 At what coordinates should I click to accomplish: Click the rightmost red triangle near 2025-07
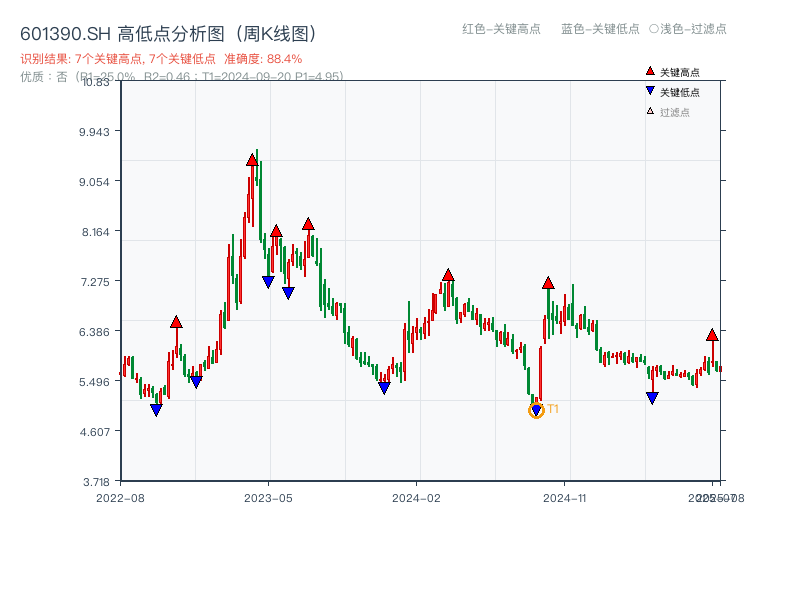pyautogui.click(x=711, y=336)
